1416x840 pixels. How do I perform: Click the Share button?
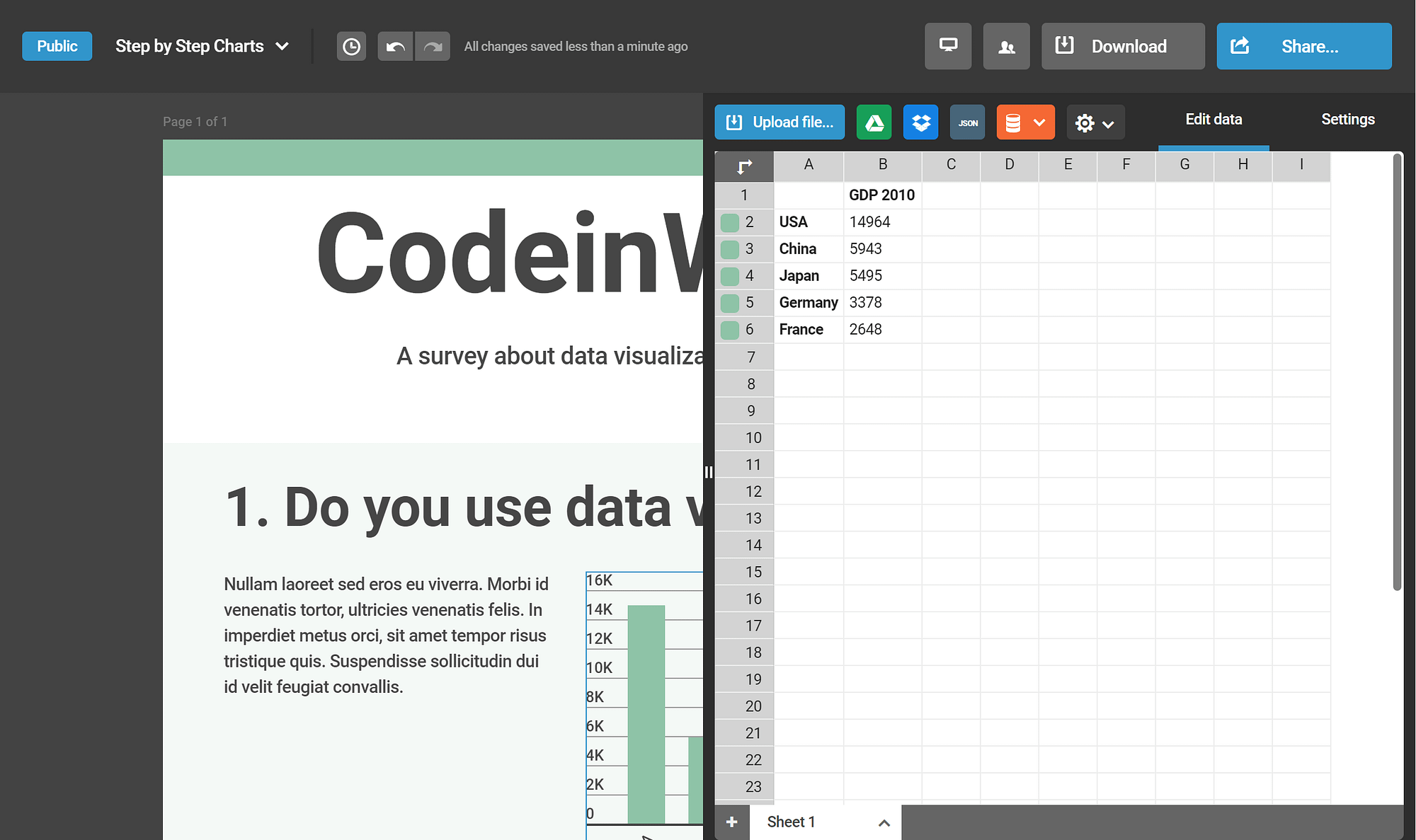[1304, 46]
